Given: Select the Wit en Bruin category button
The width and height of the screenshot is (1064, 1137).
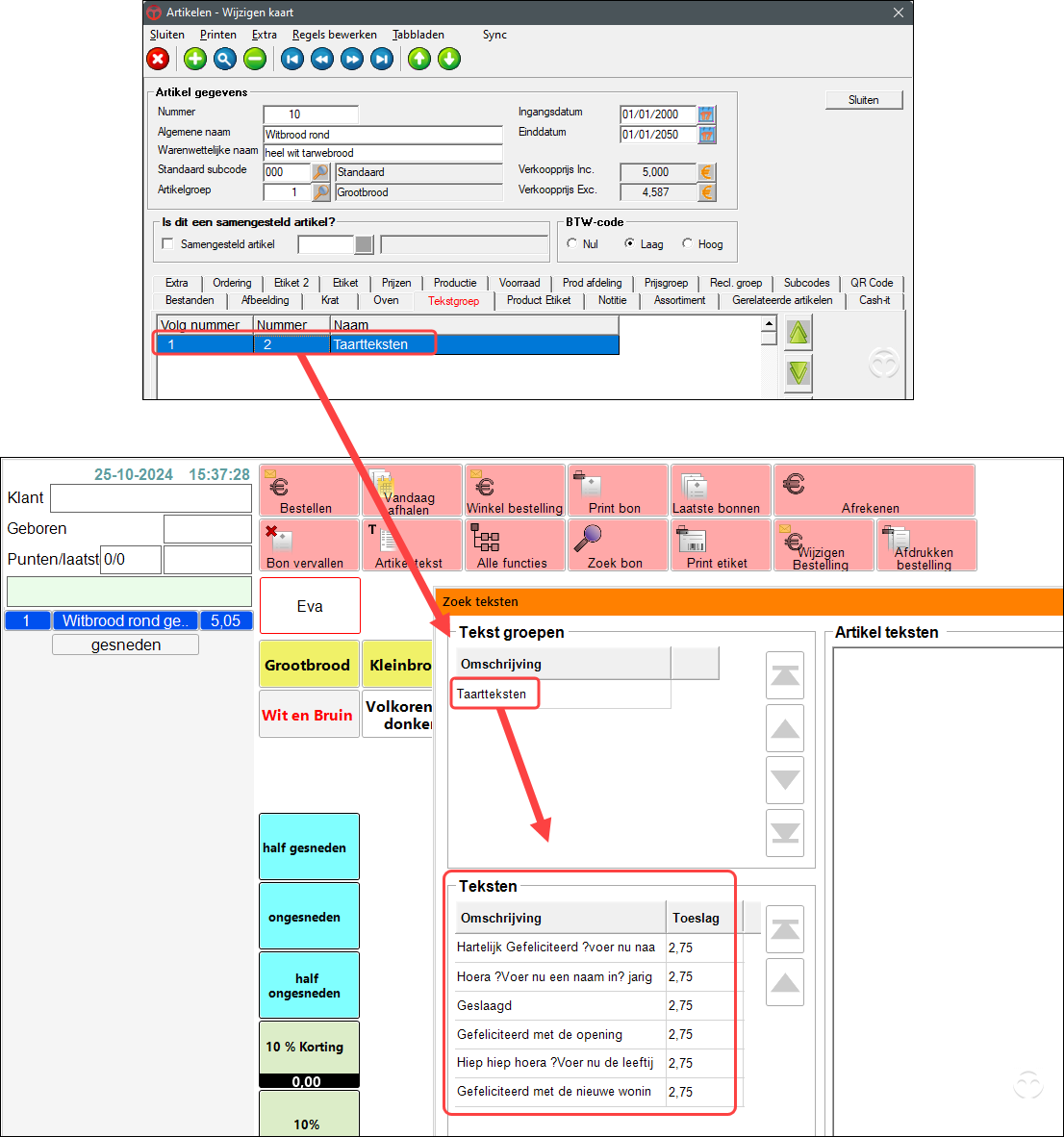Looking at the screenshot, I should [x=310, y=715].
